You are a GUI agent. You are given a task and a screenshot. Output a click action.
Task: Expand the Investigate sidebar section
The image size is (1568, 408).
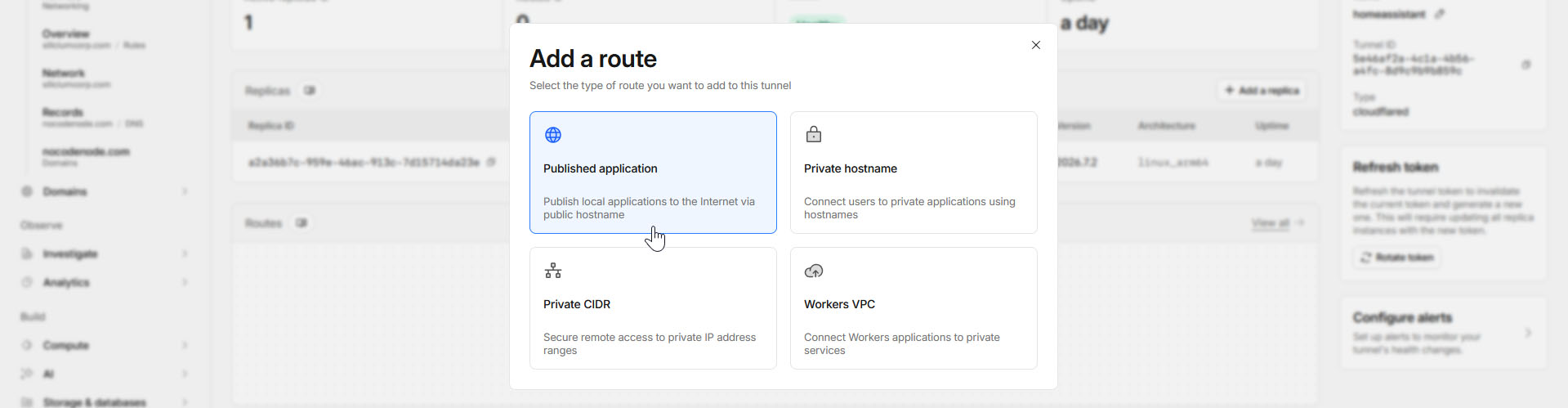pyautogui.click(x=185, y=253)
